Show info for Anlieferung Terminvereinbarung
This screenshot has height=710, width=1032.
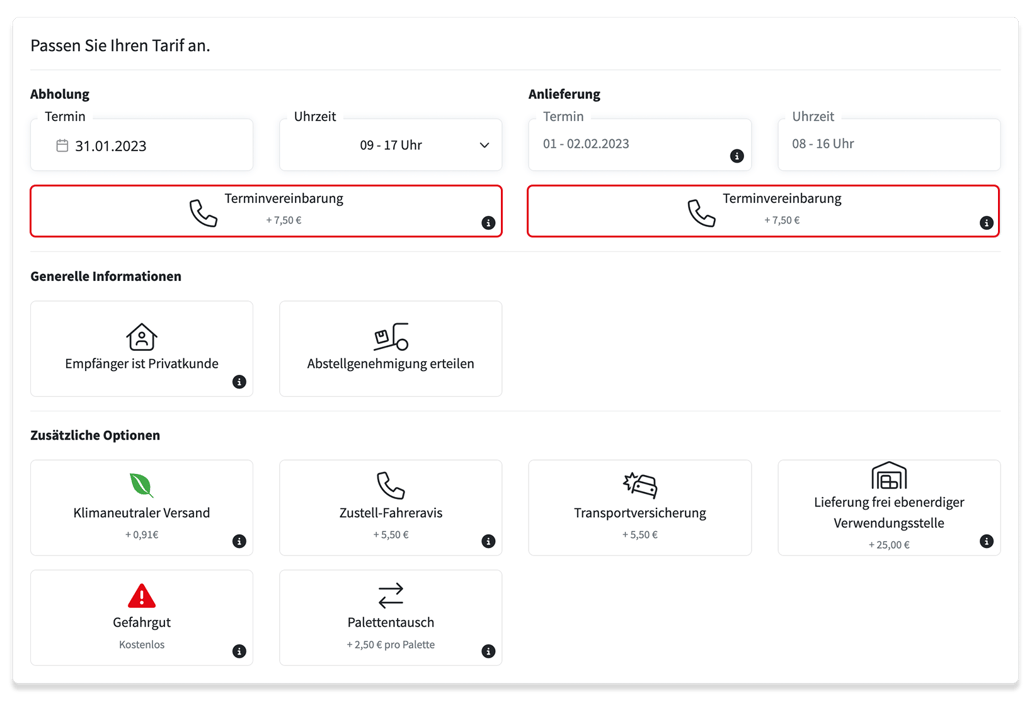[987, 223]
